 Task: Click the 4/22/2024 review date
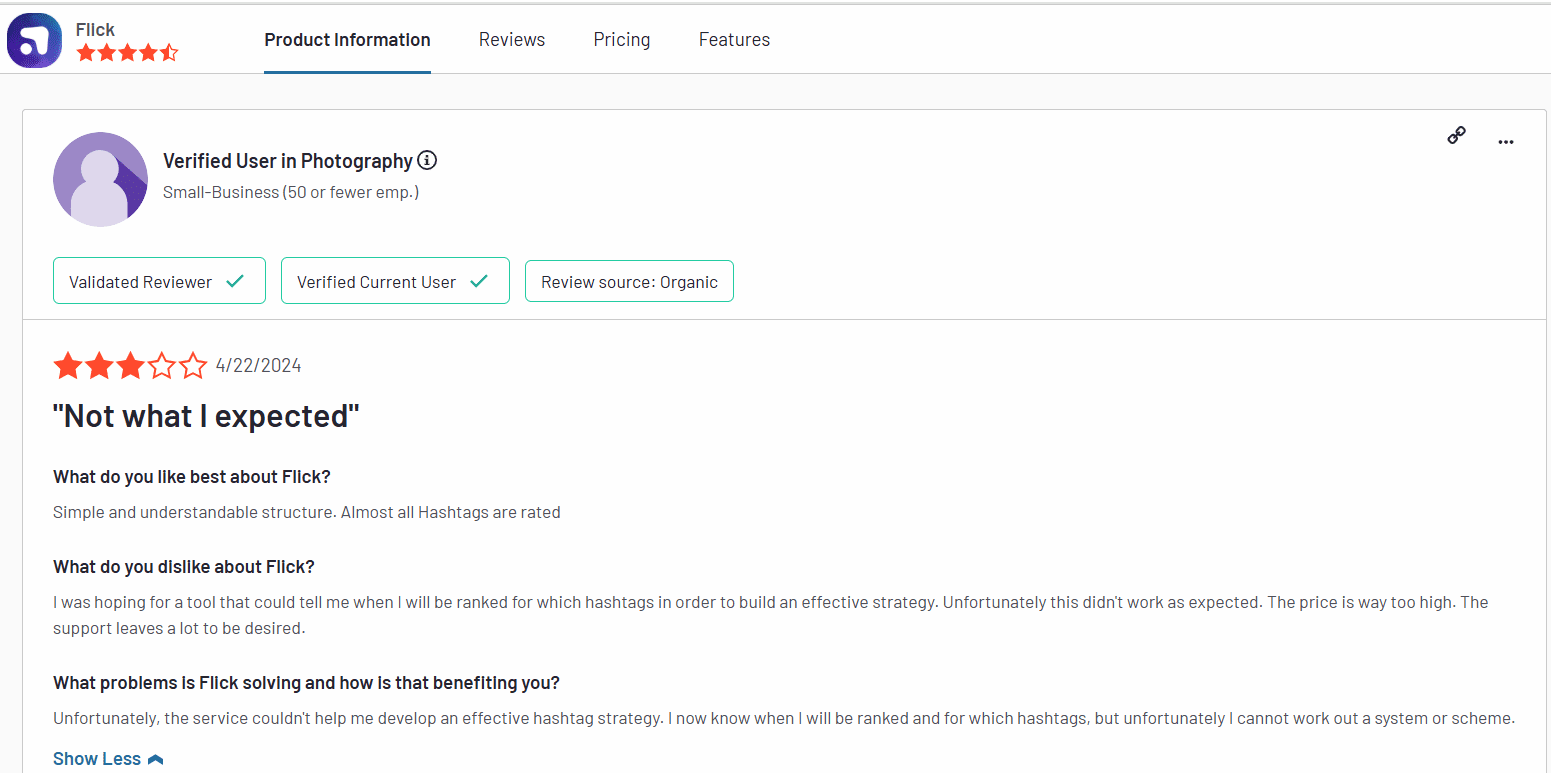pyautogui.click(x=258, y=366)
